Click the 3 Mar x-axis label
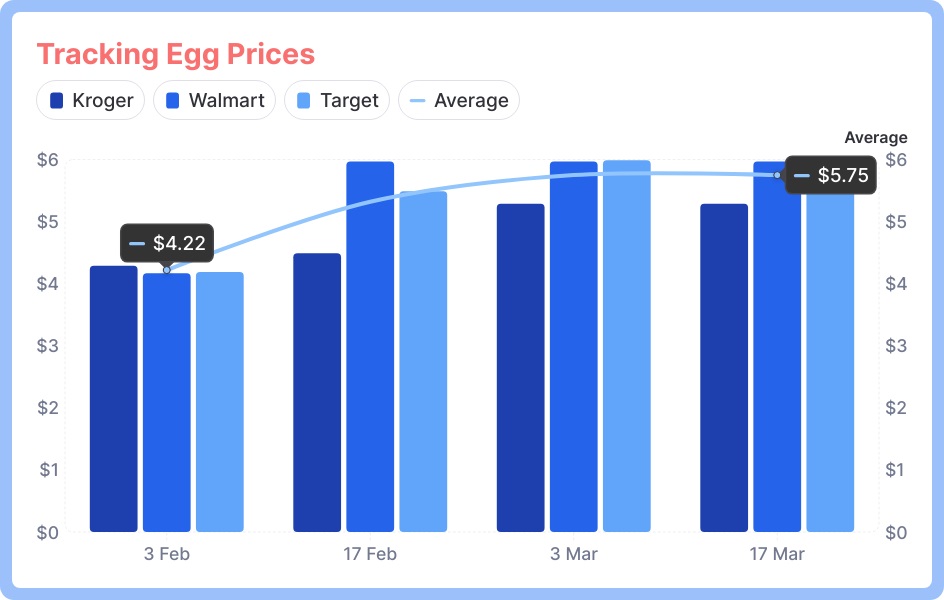The height and width of the screenshot is (600, 944). (573, 554)
